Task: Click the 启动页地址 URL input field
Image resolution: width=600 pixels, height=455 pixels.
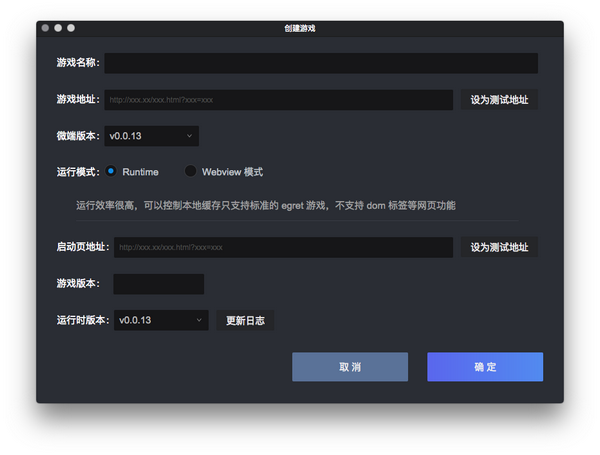Action: pos(284,247)
